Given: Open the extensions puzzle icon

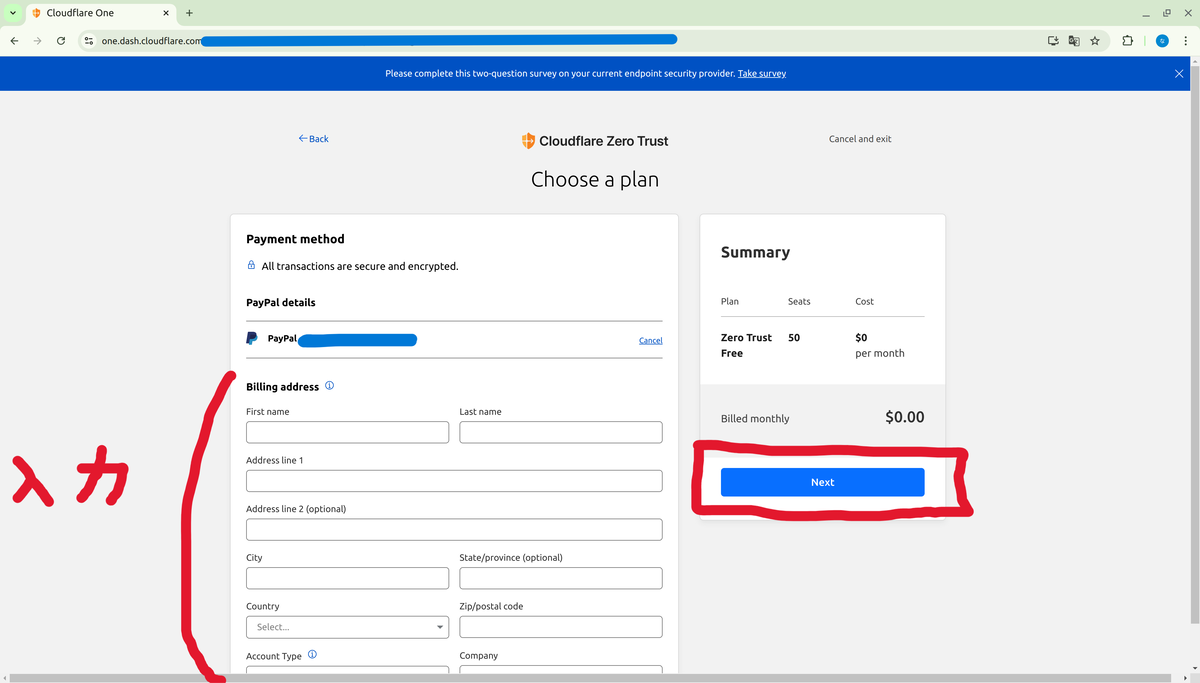Looking at the screenshot, I should pos(1128,41).
